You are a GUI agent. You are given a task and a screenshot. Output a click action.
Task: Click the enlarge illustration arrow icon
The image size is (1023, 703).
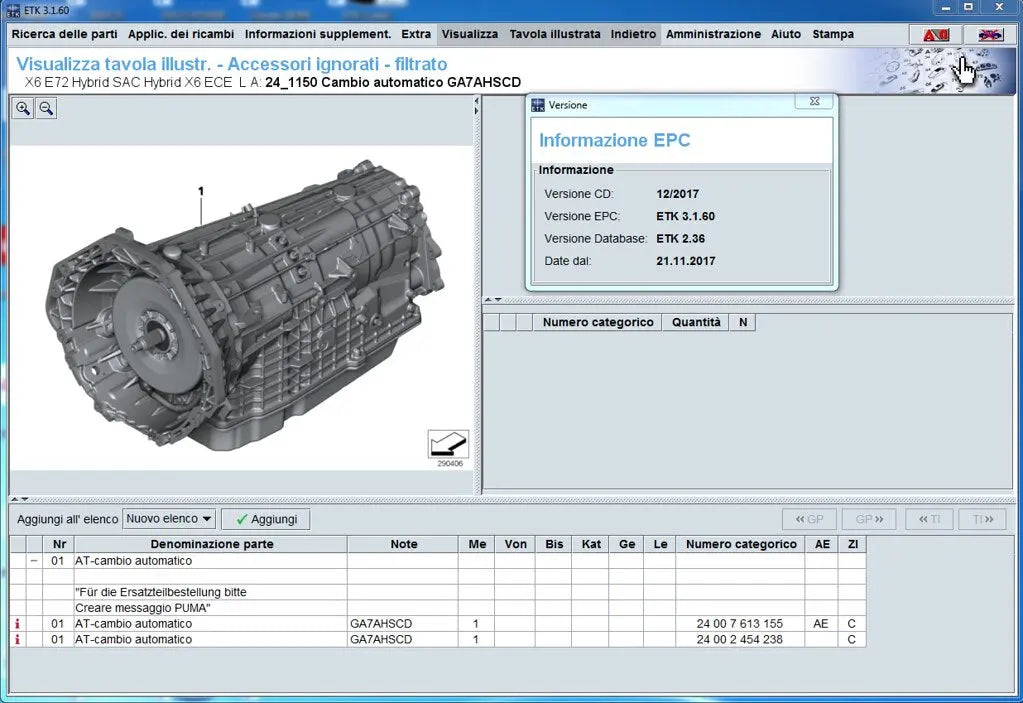448,444
